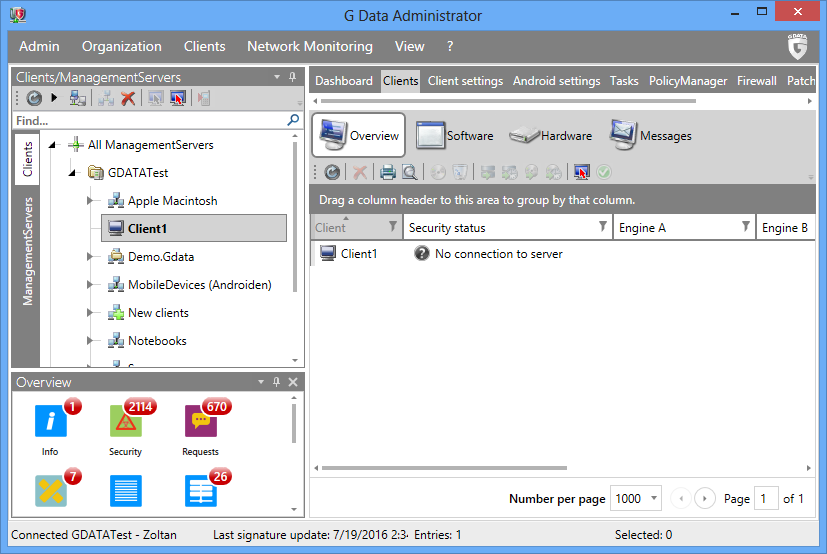827x554 pixels.
Task: Click the printer icon in clients toolbar
Action: [x=387, y=173]
